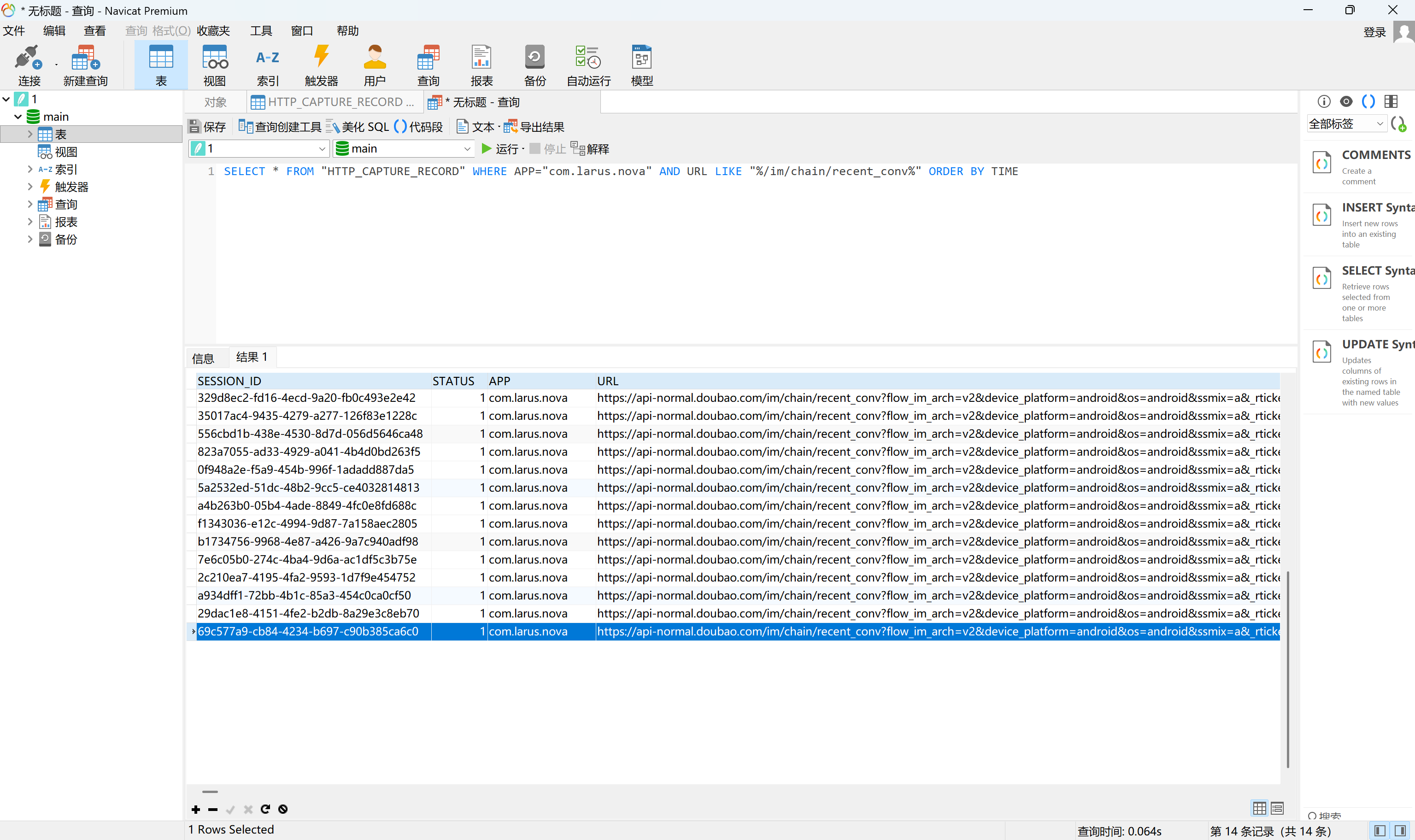This screenshot has height=840, width=1415.
Task: Switch results to form view
Action: [1277, 808]
